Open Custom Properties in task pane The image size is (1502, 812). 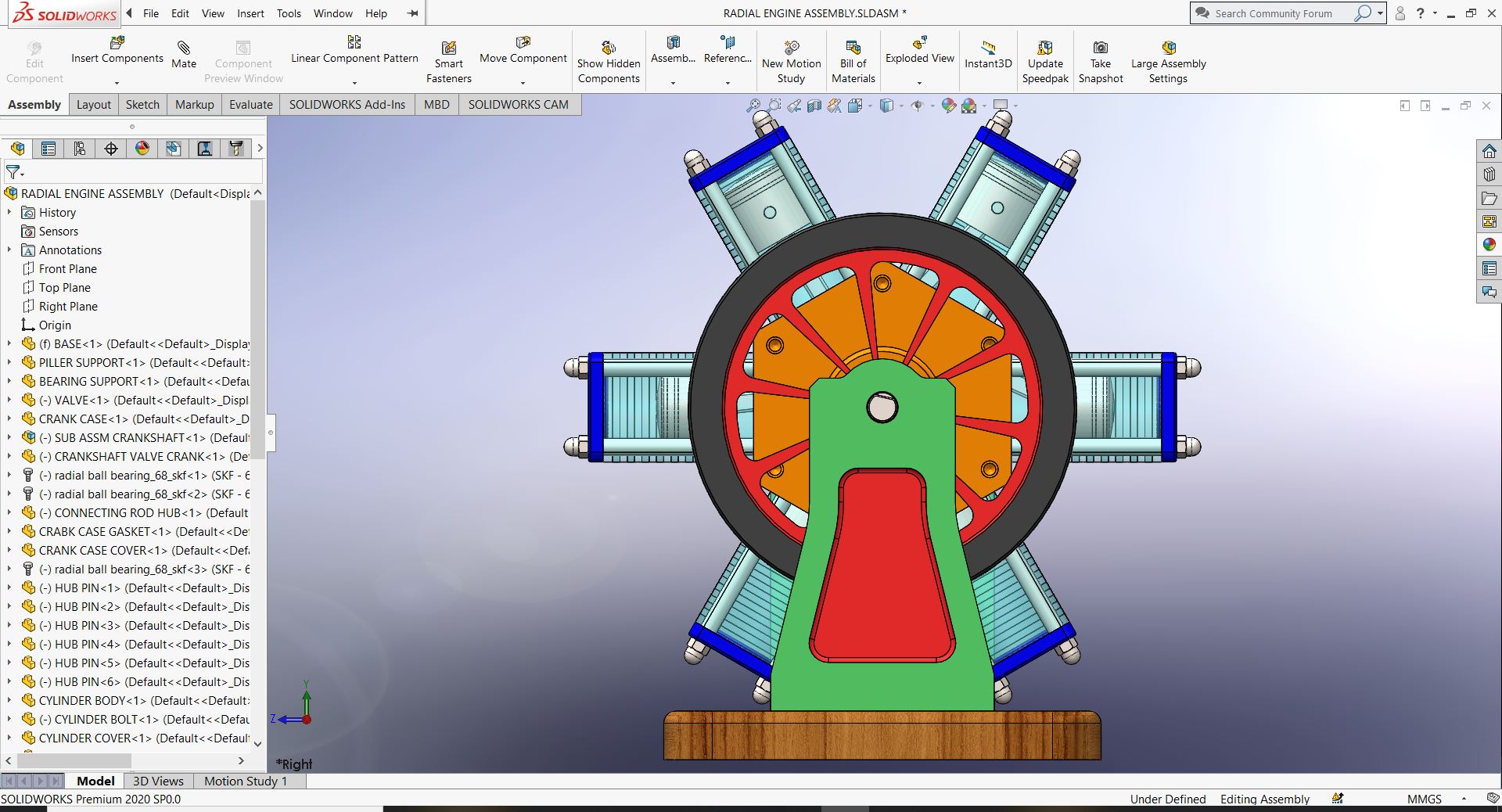(x=1489, y=268)
